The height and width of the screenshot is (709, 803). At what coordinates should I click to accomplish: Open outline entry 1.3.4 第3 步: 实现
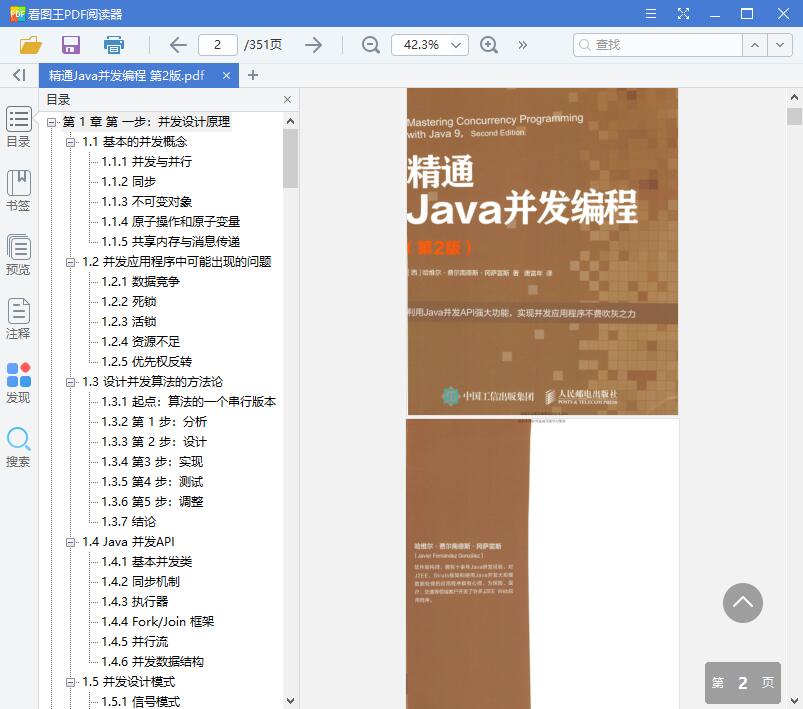click(152, 462)
